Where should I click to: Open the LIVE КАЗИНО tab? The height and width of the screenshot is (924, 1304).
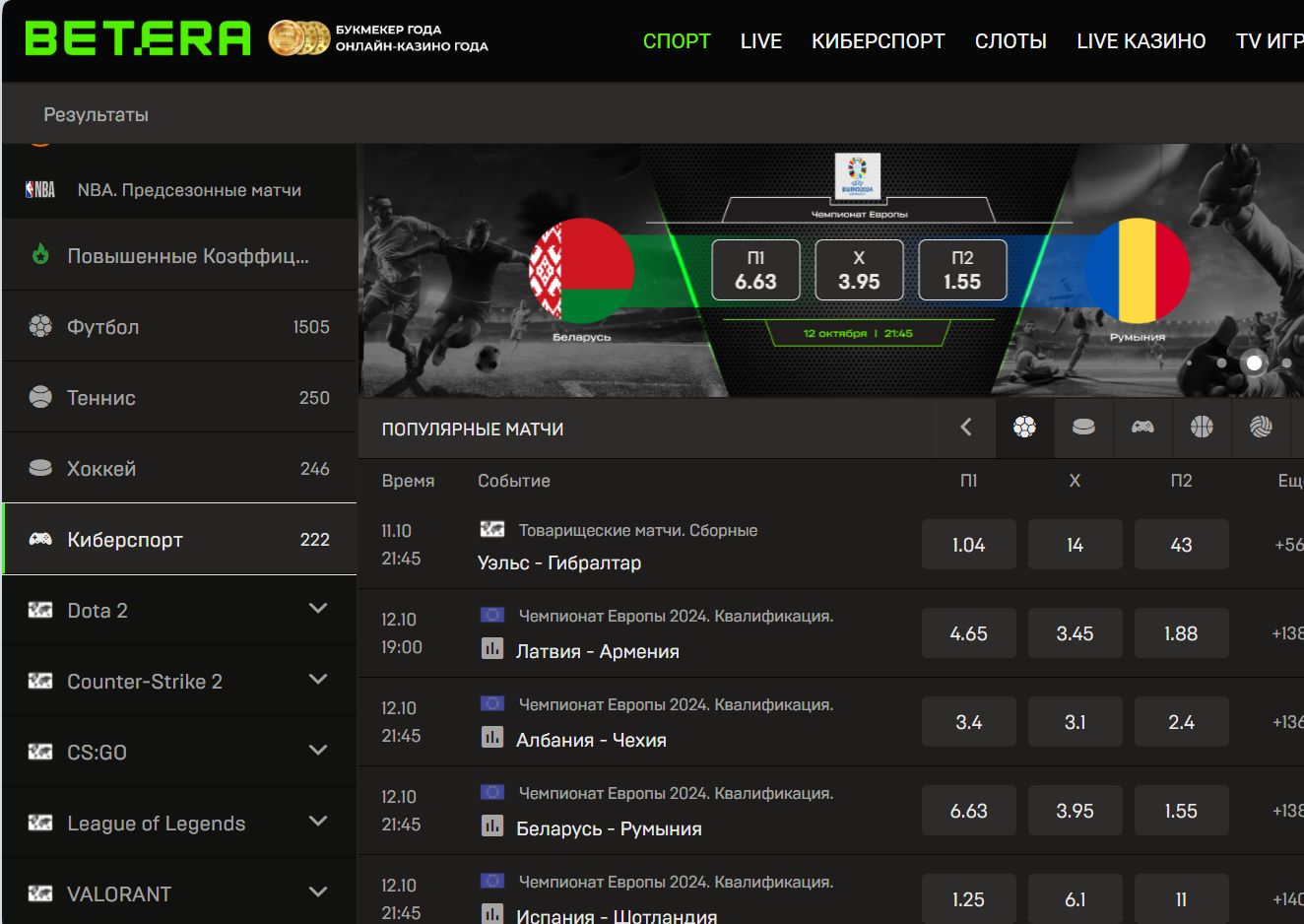coord(1141,41)
